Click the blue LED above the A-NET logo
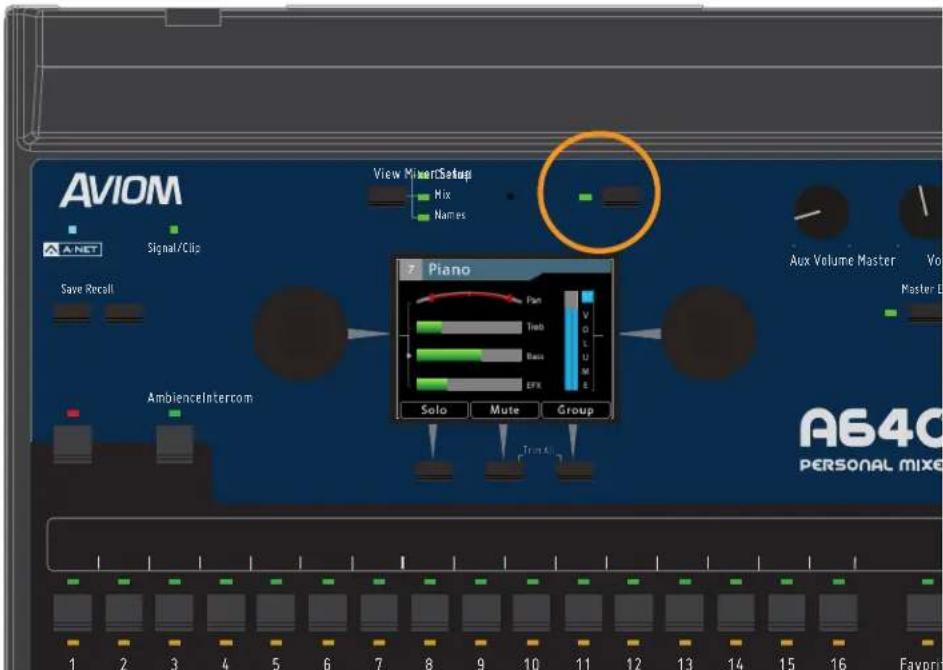The image size is (943, 670). coord(73,230)
